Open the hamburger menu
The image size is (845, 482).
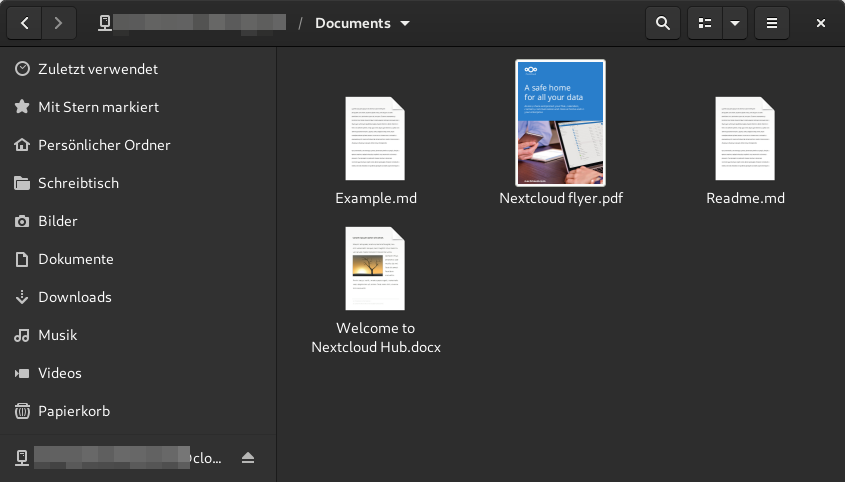point(772,23)
